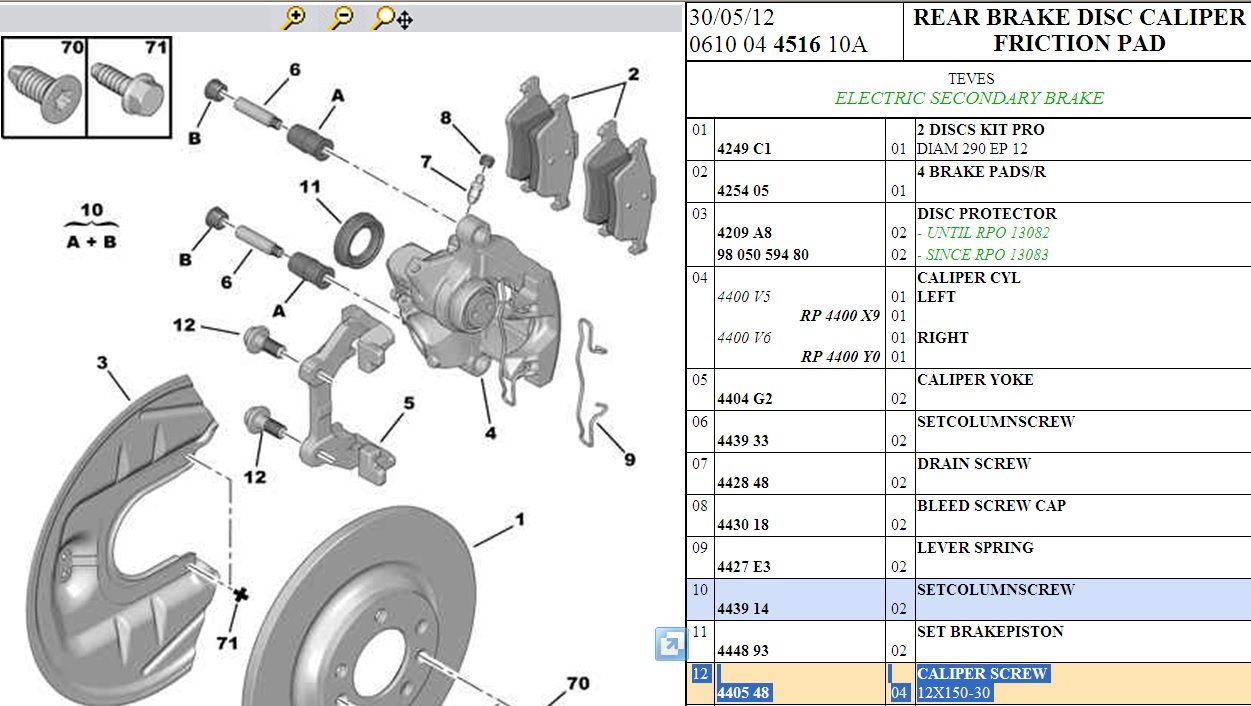Select screw thumbnail number 70
1251x706 pixels.
click(45, 87)
